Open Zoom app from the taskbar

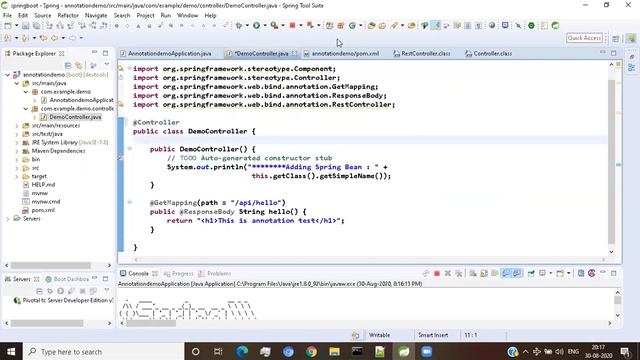tap(427, 351)
